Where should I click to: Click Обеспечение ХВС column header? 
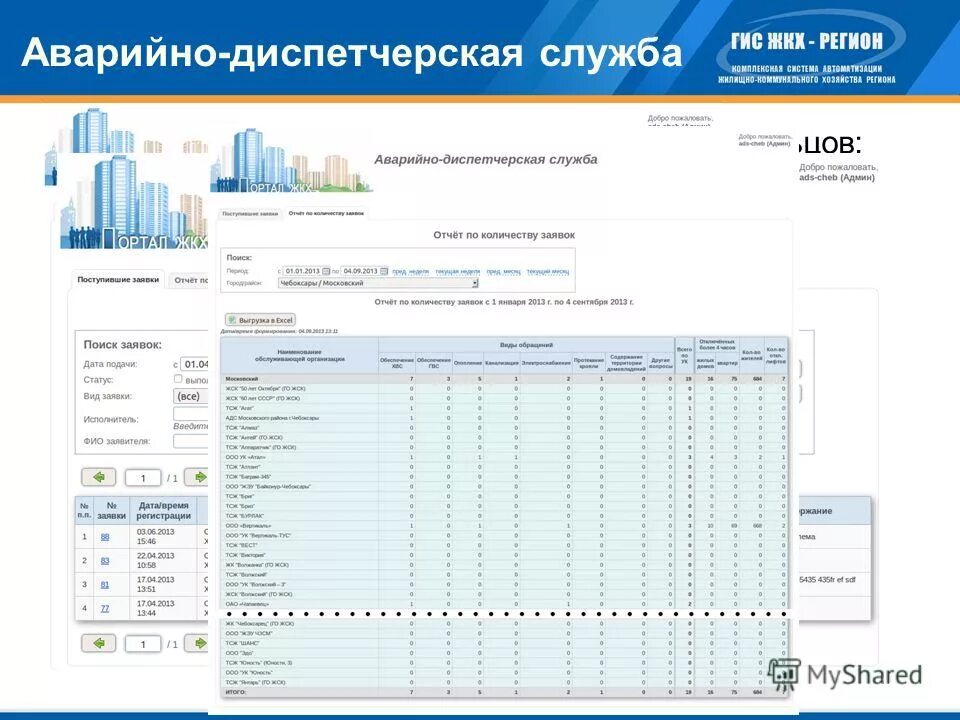(x=397, y=363)
